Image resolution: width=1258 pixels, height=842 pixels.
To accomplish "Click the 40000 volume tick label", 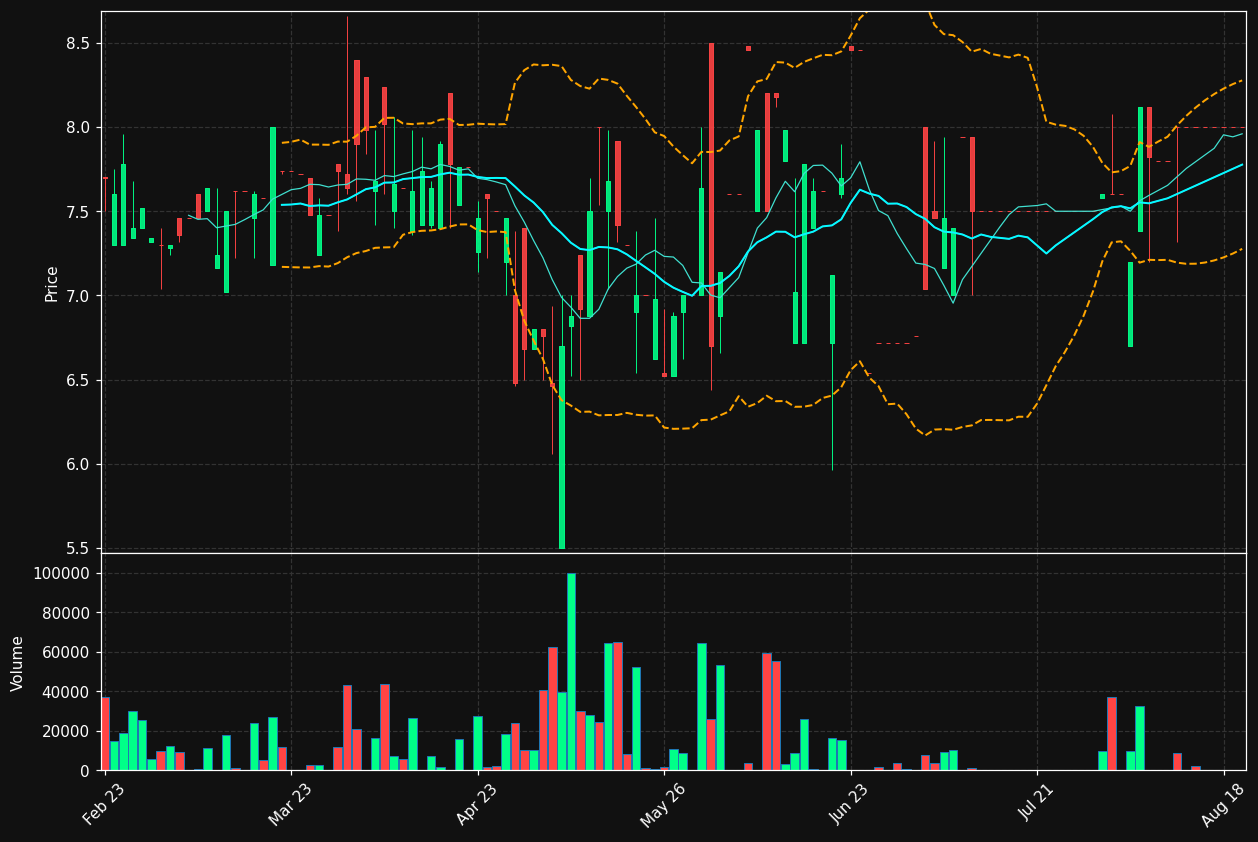I will coord(66,692).
